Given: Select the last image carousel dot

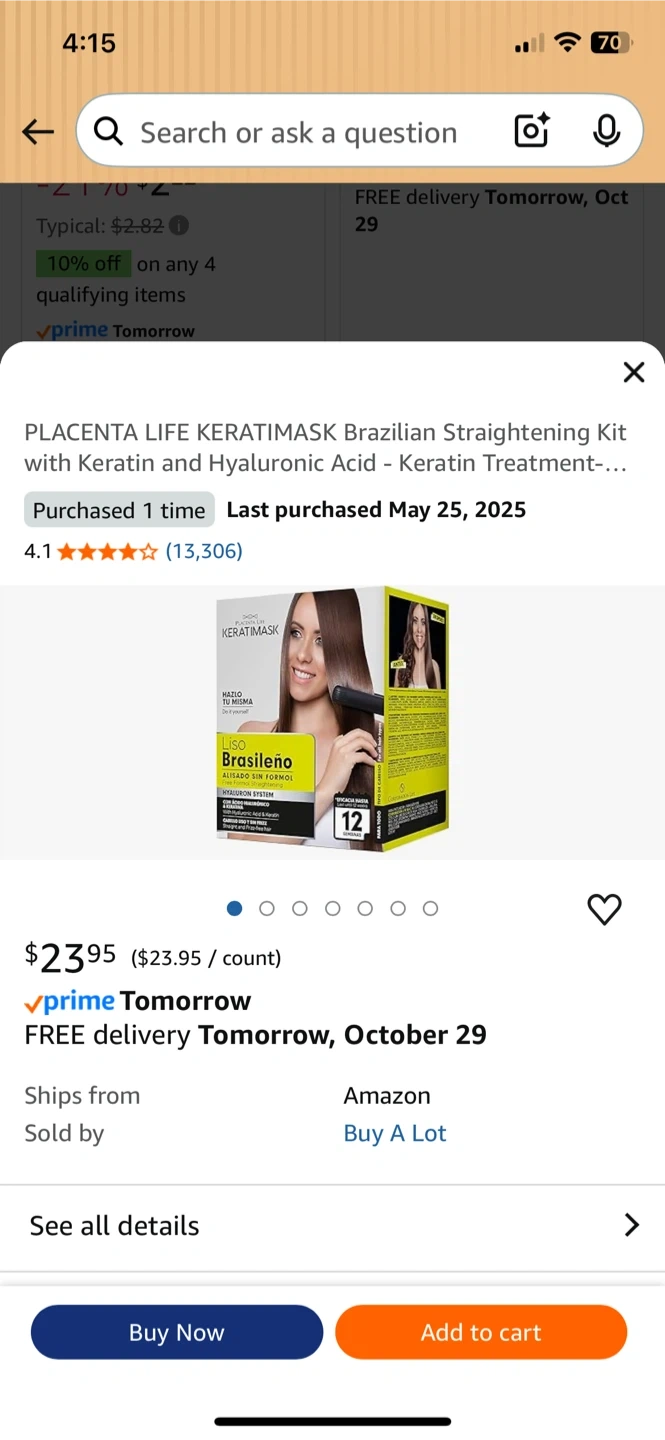Looking at the screenshot, I should [x=430, y=908].
